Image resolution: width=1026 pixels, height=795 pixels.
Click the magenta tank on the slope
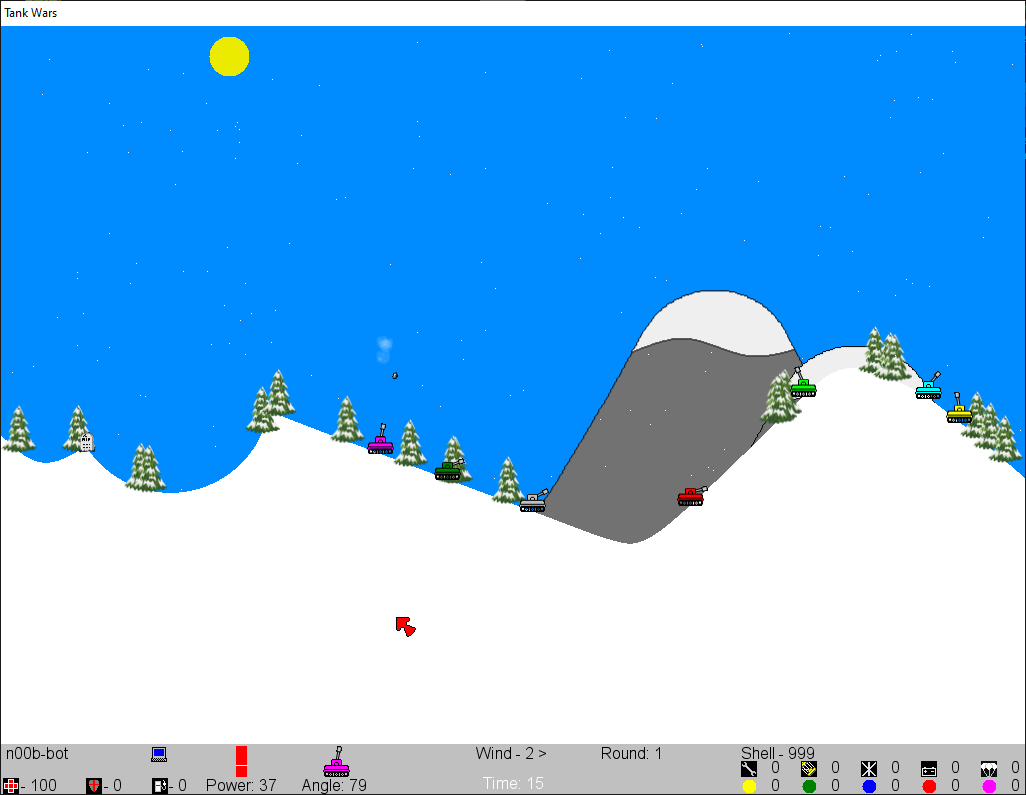[380, 445]
